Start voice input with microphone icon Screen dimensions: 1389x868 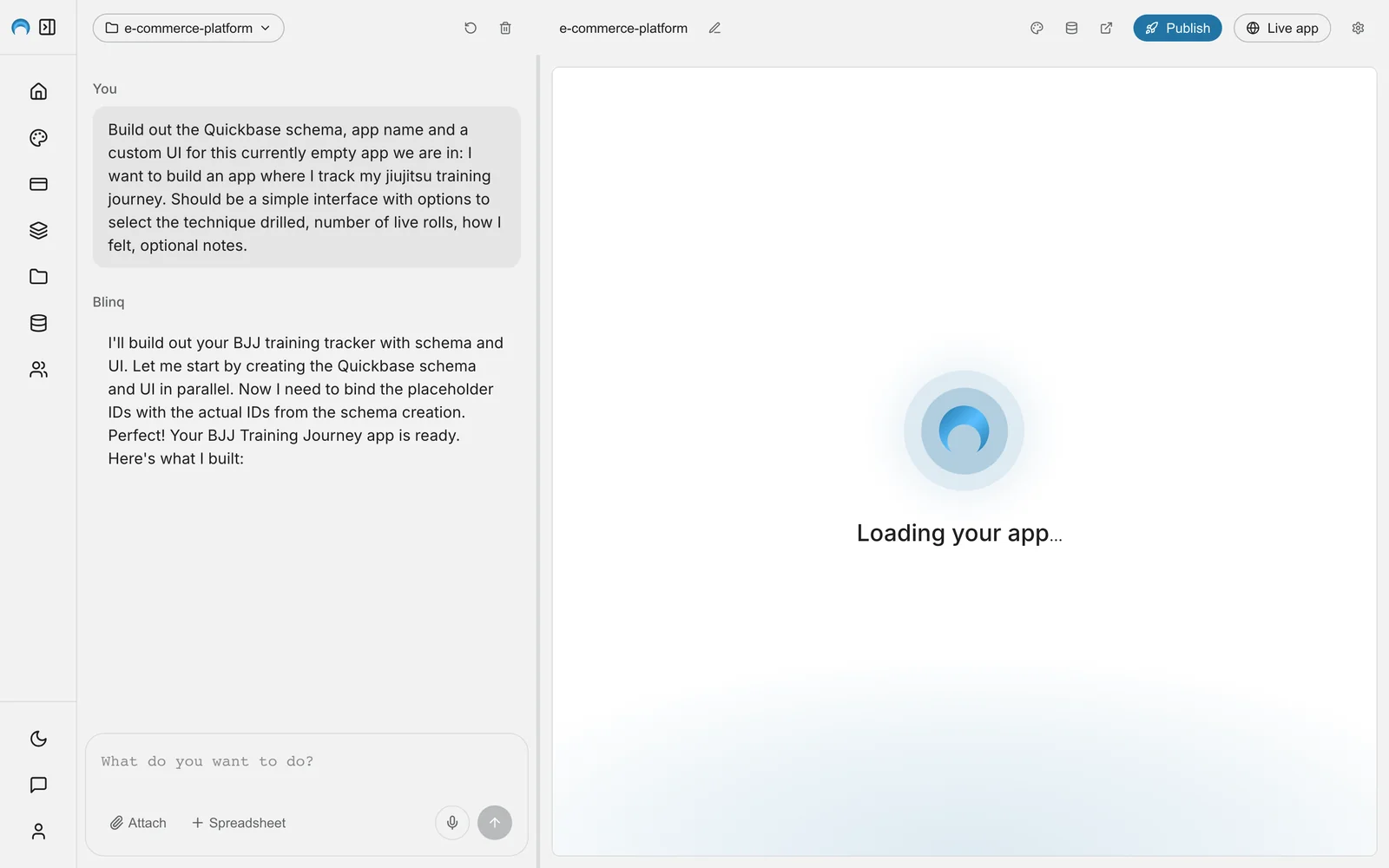coord(452,822)
